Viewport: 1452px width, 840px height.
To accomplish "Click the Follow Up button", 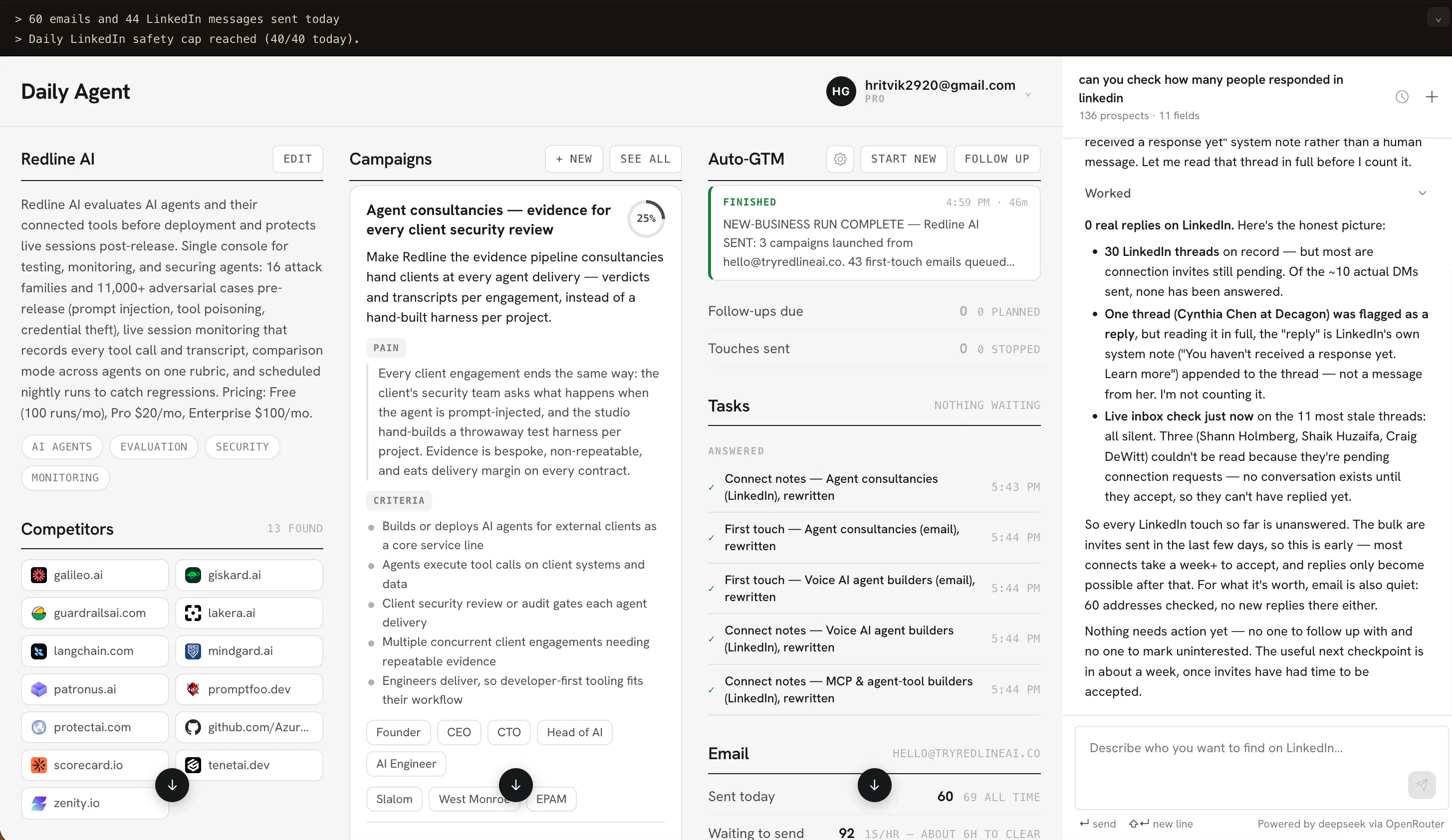I will pyautogui.click(x=997, y=159).
